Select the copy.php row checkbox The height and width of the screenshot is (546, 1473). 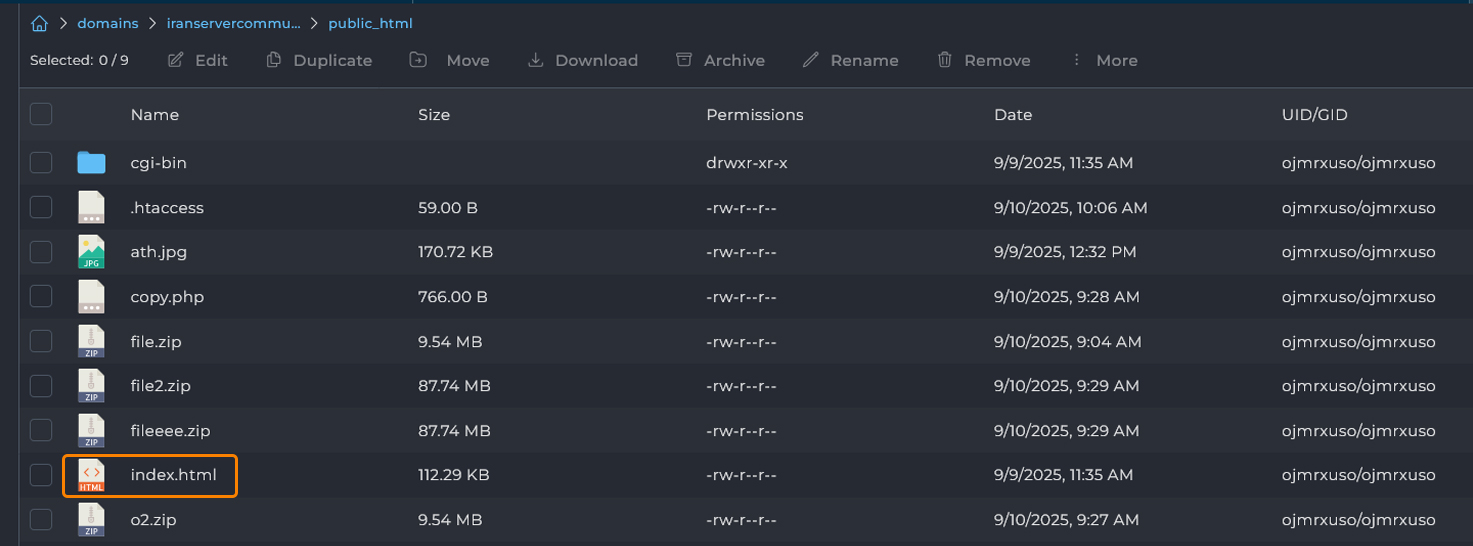[41, 297]
